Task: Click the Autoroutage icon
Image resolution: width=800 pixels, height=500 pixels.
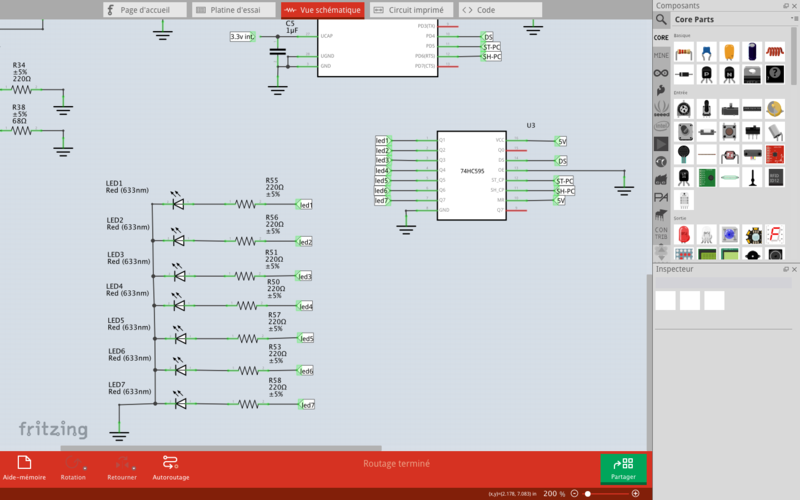Action: click(x=170, y=466)
